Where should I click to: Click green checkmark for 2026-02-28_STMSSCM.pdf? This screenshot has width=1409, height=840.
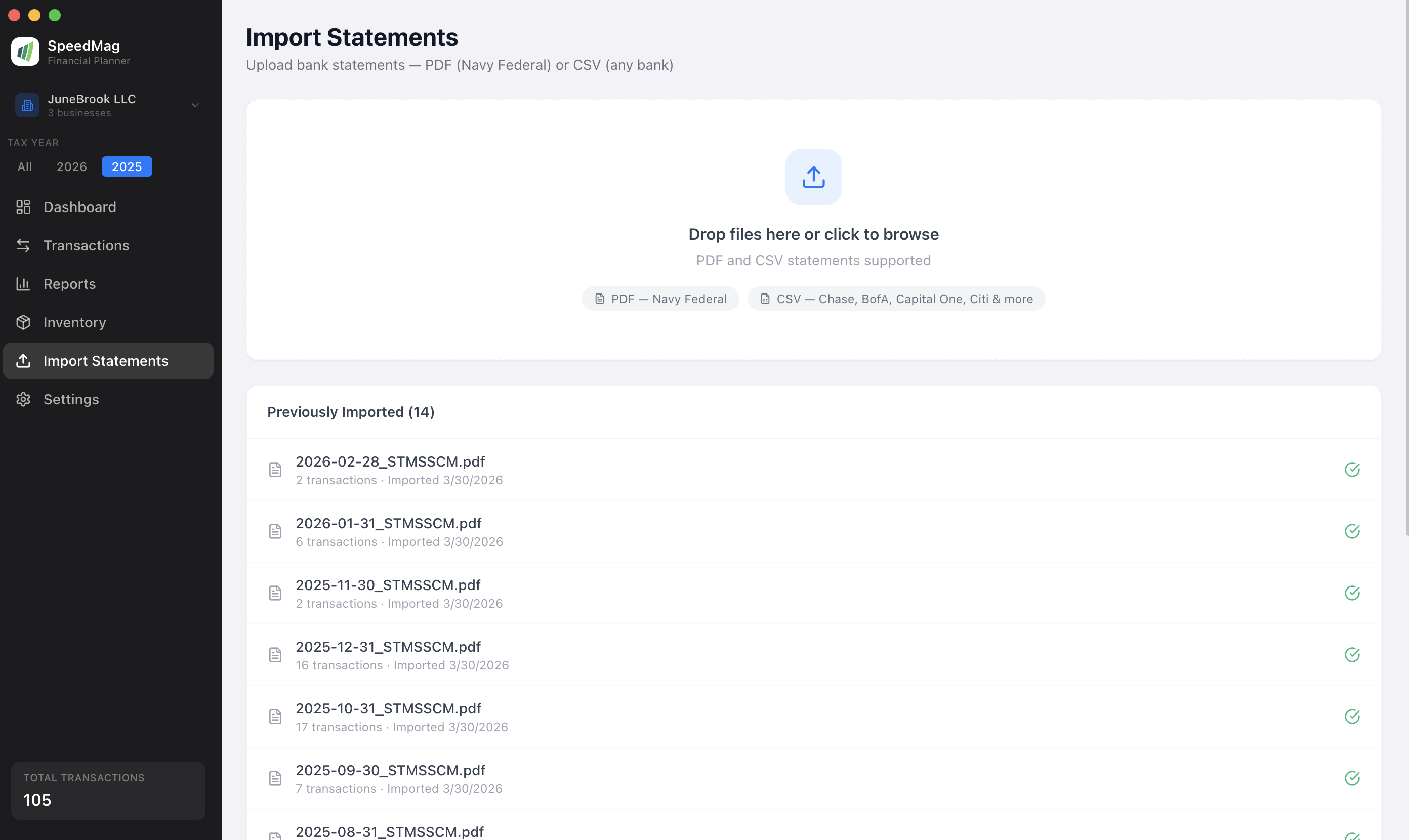[x=1352, y=469]
